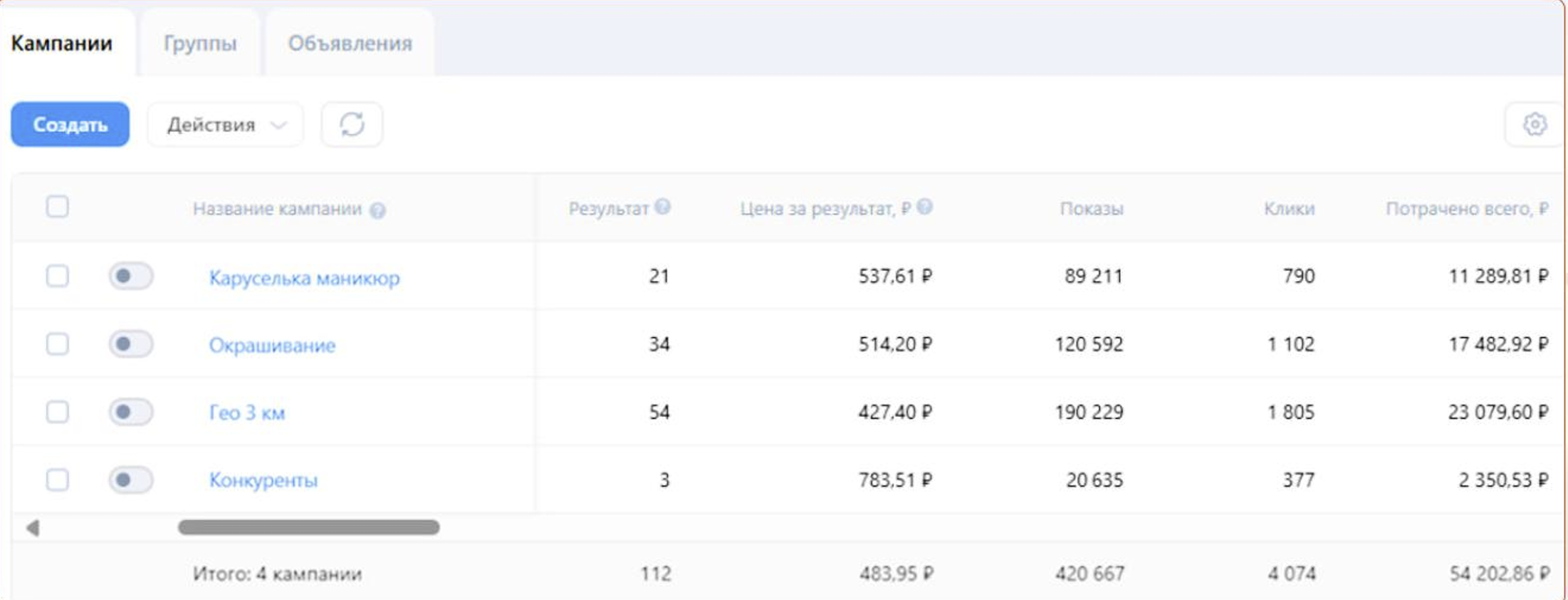Click help icon next to Название кампании
The image size is (1568, 600).
(378, 210)
